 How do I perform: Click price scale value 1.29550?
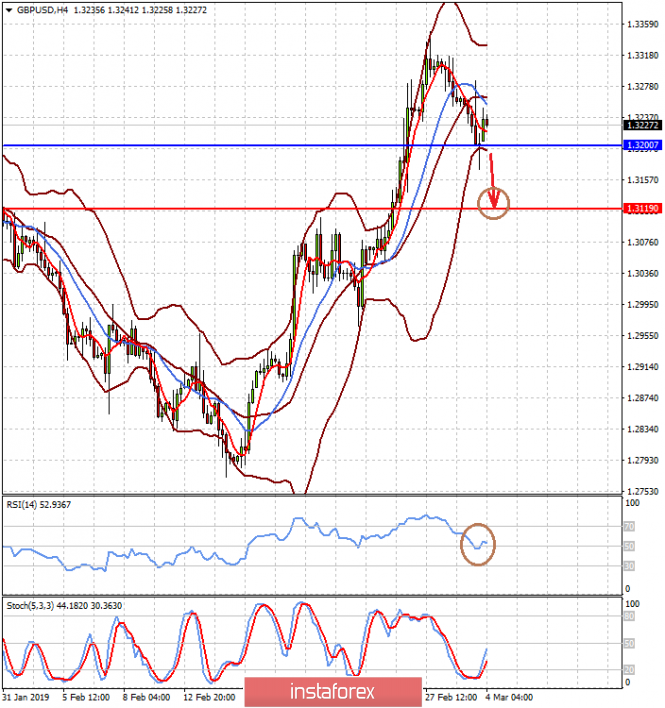(643, 336)
